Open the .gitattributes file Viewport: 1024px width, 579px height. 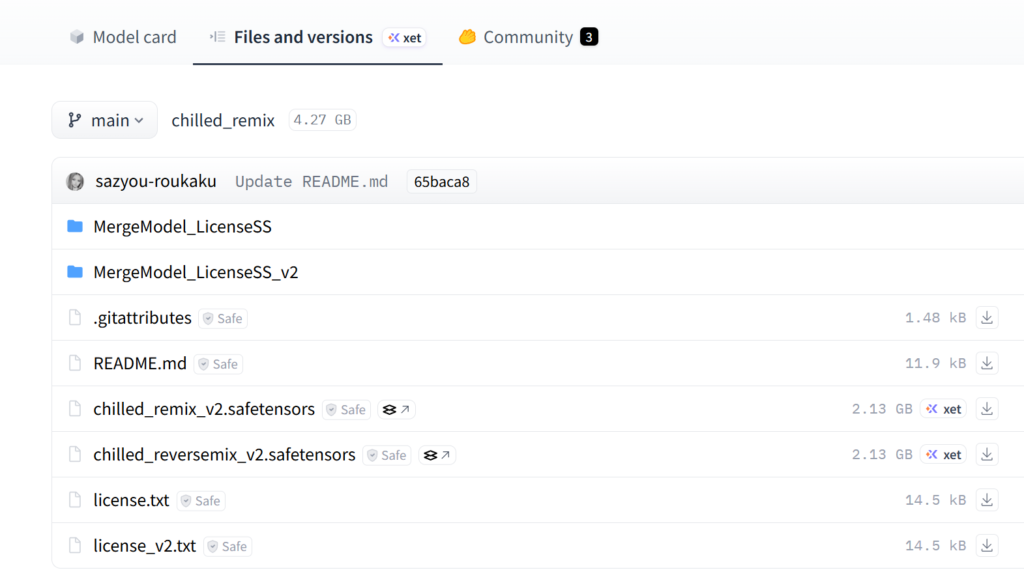point(142,318)
